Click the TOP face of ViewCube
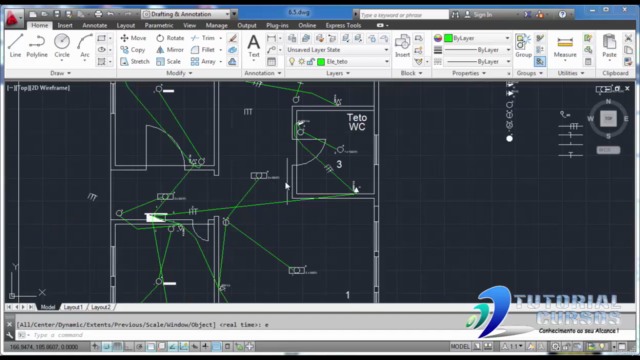This screenshot has width=640, height=360. [608, 118]
